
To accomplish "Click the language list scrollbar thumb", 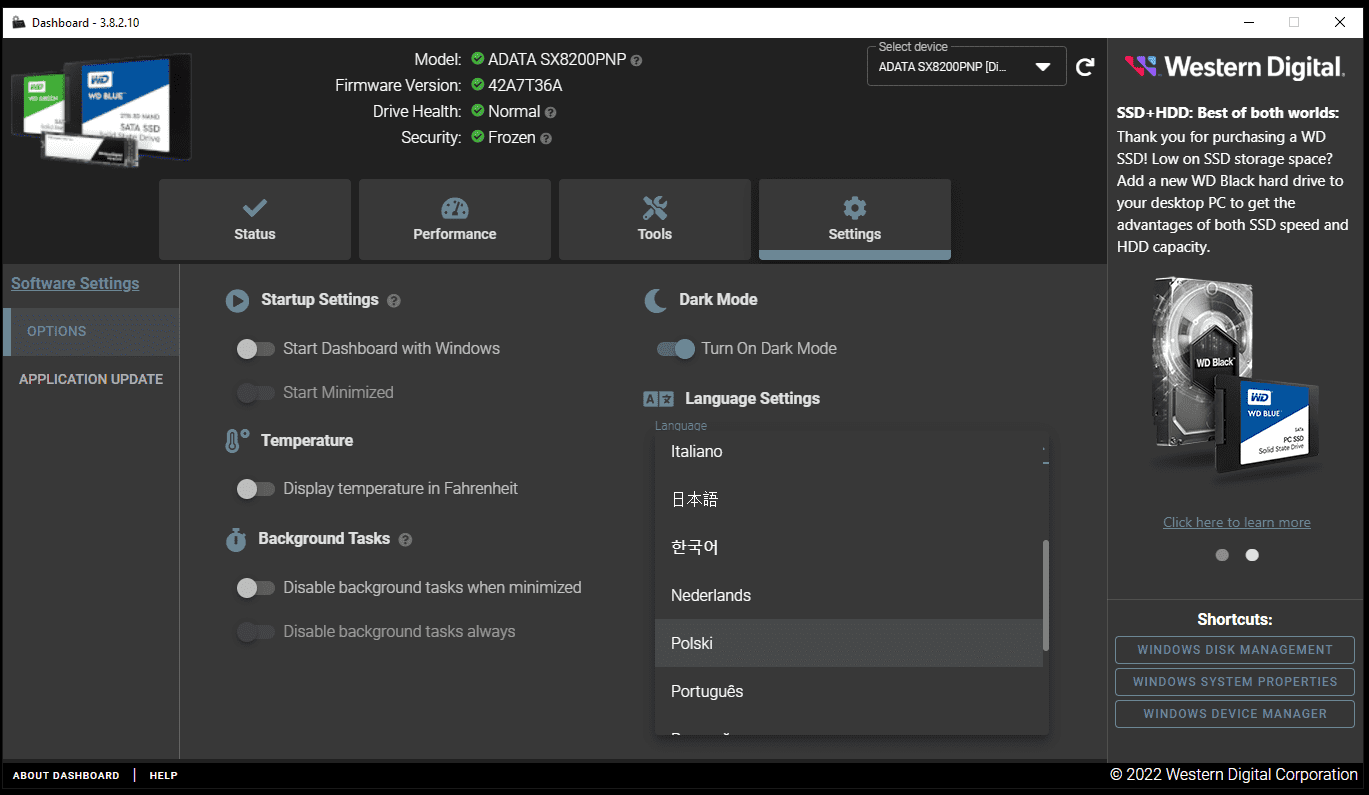I will coord(1046,595).
